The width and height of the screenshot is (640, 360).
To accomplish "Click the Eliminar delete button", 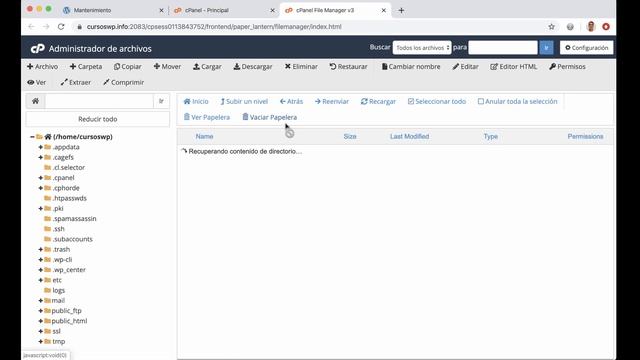I will [301, 67].
